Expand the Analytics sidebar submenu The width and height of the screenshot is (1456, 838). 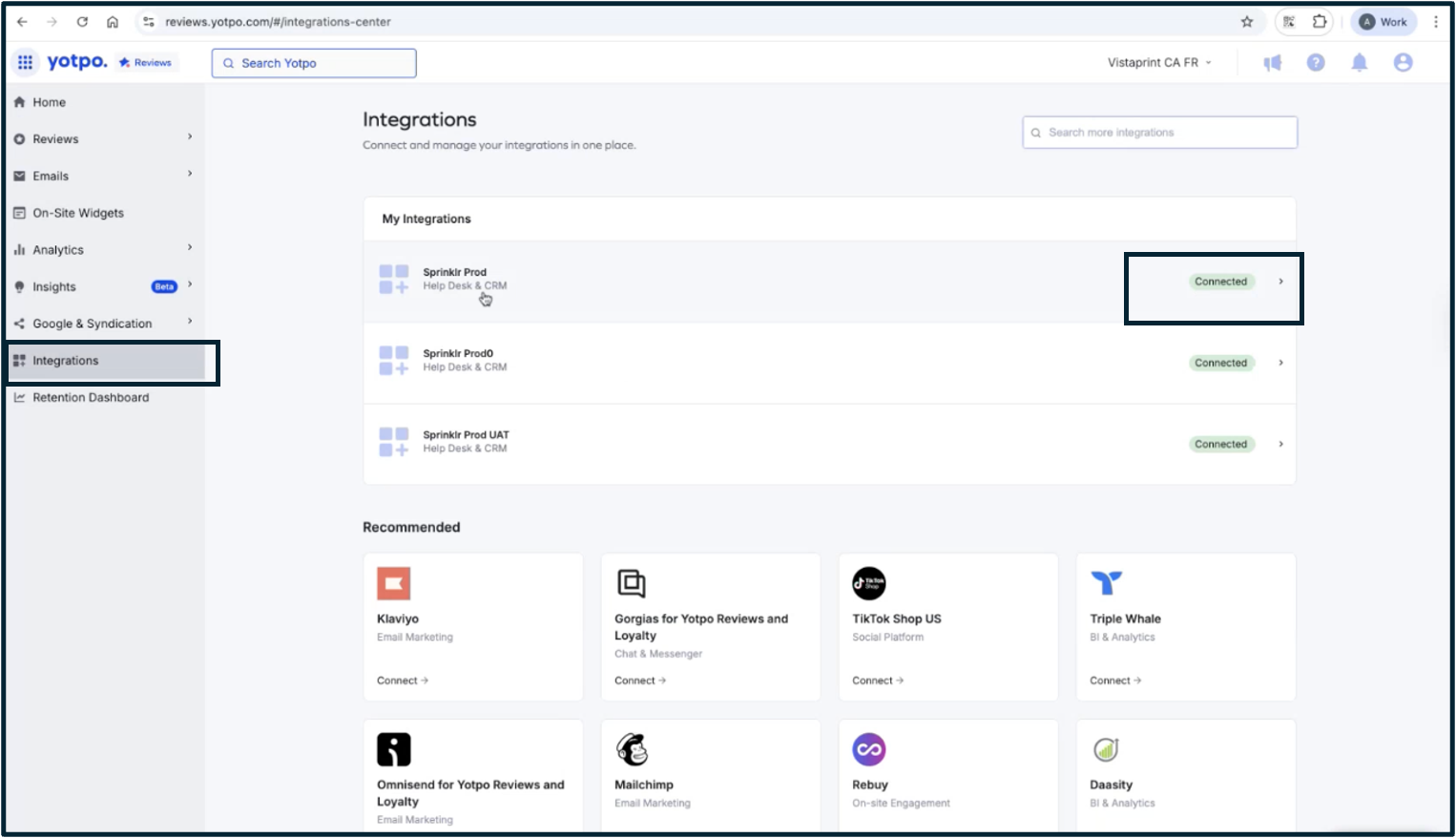point(190,248)
